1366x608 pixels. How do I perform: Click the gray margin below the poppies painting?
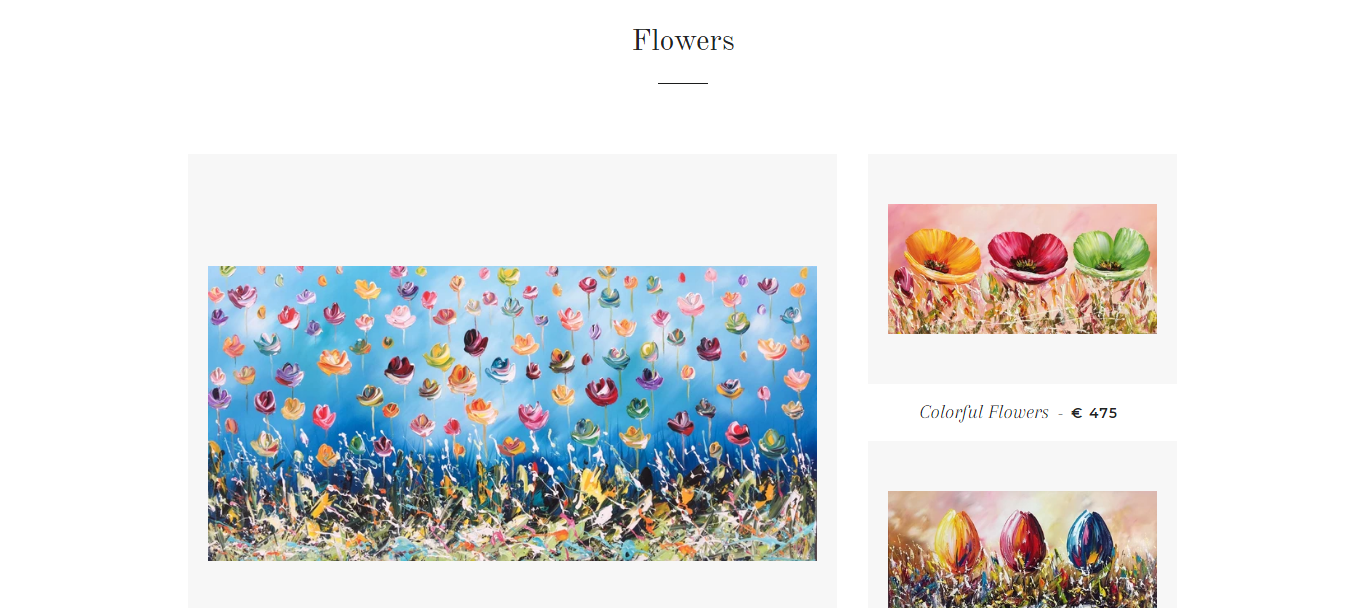(x=1022, y=359)
